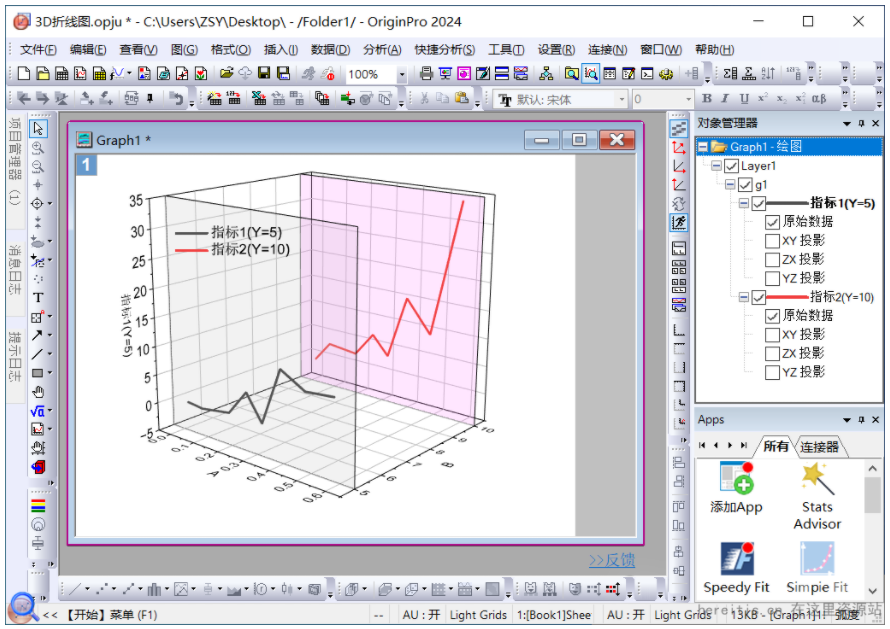Click the Italic formatting button

725,99
